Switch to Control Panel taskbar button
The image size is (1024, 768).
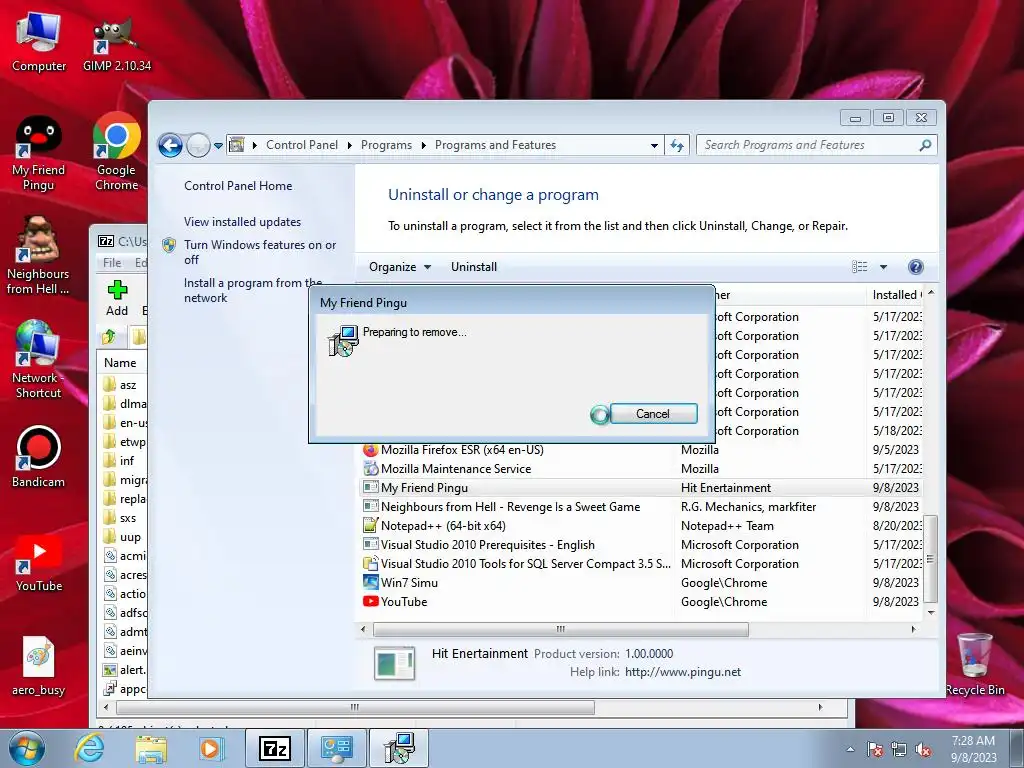coord(336,748)
